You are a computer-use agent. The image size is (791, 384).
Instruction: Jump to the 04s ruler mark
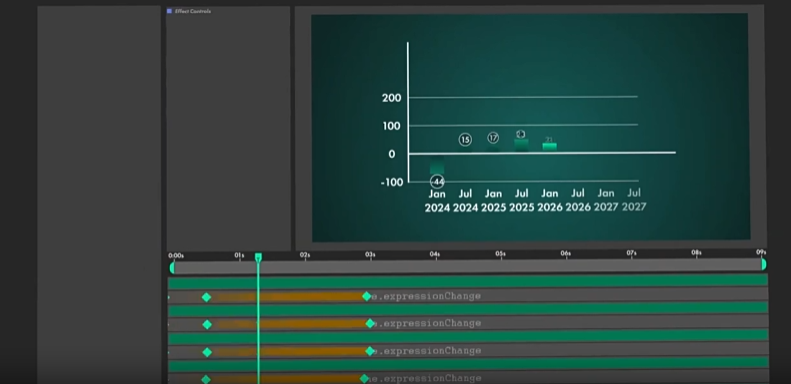[x=435, y=254]
